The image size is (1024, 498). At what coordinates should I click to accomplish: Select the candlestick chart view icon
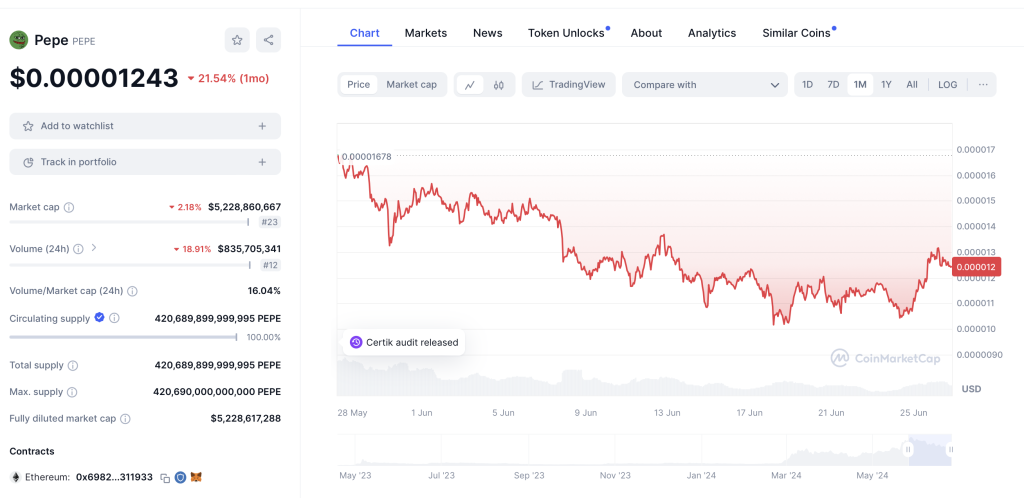499,85
